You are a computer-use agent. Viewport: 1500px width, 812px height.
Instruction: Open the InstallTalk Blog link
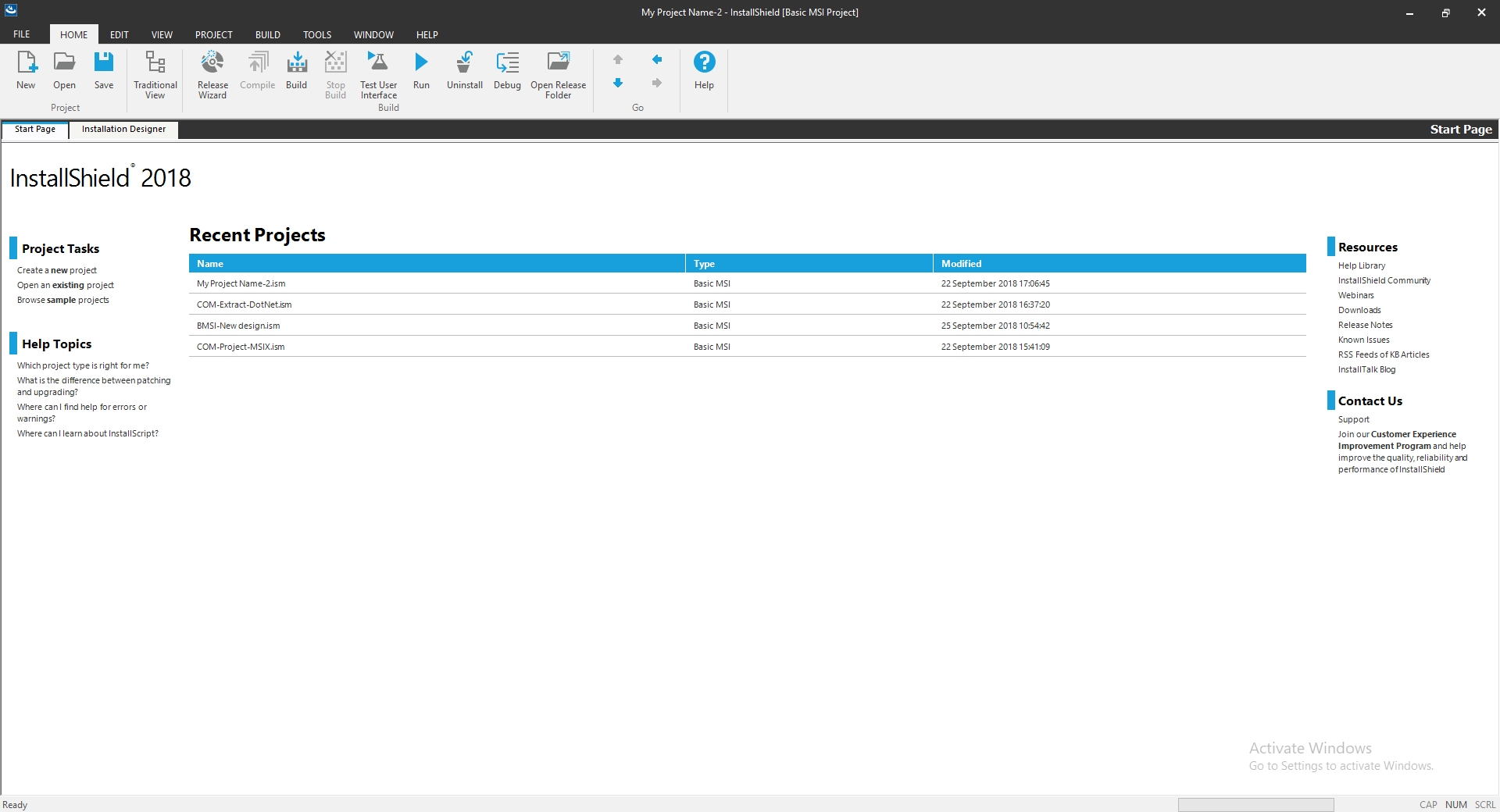point(1366,369)
